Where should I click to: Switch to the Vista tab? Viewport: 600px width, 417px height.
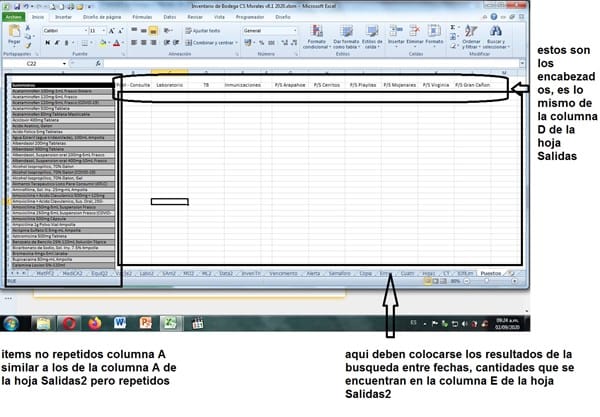[x=219, y=17]
